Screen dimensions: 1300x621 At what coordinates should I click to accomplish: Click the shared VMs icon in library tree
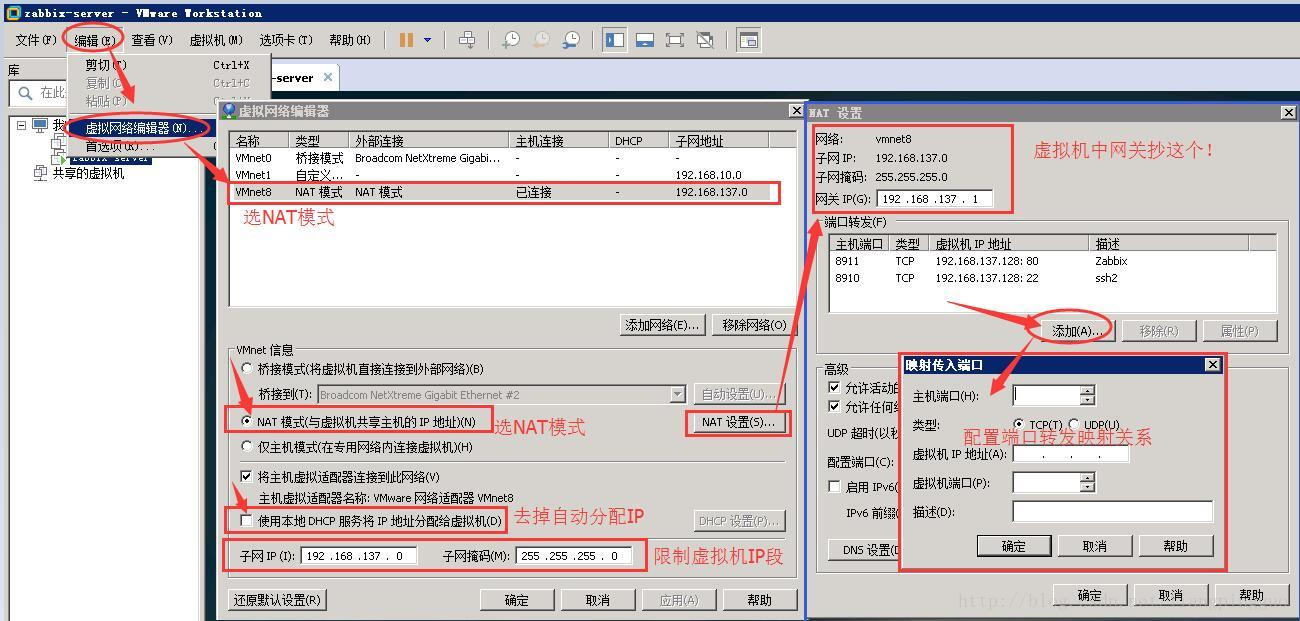click(40, 173)
